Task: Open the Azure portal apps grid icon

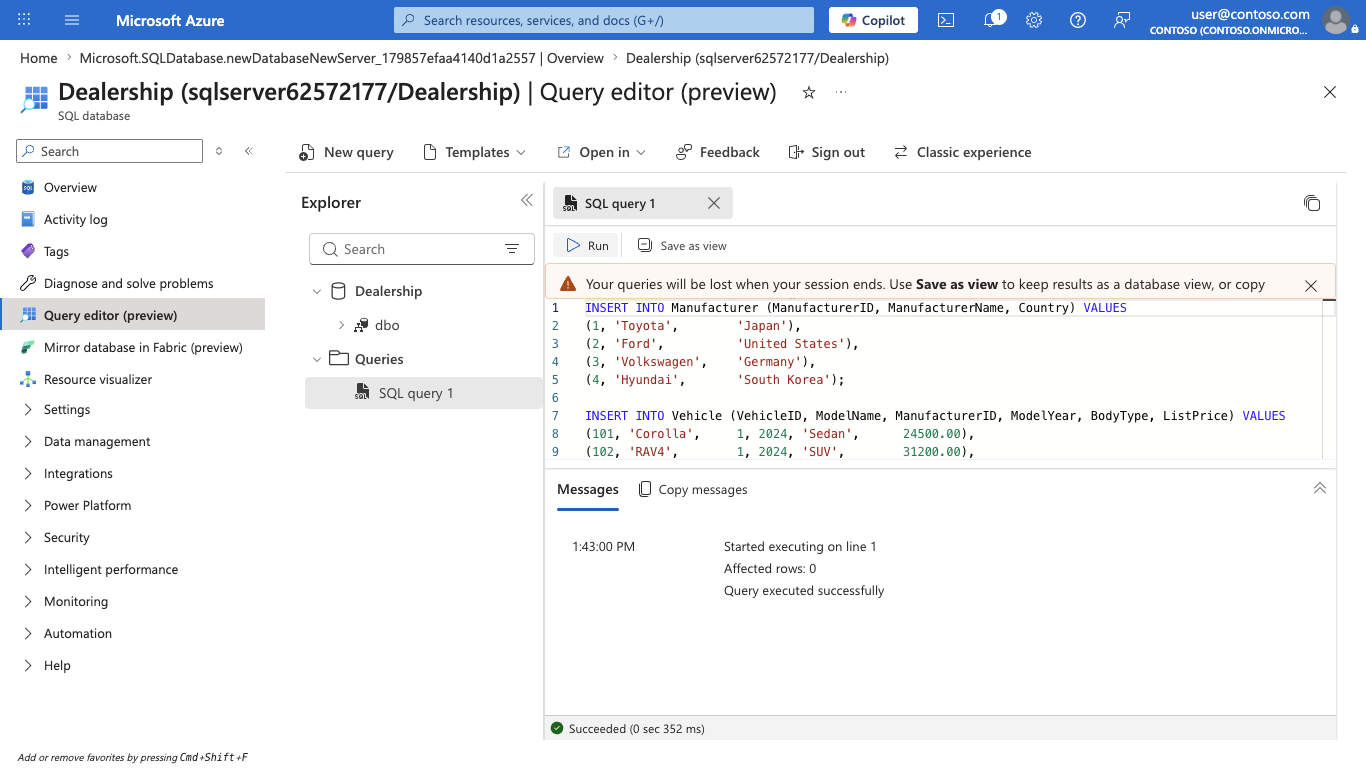Action: pyautogui.click(x=24, y=20)
